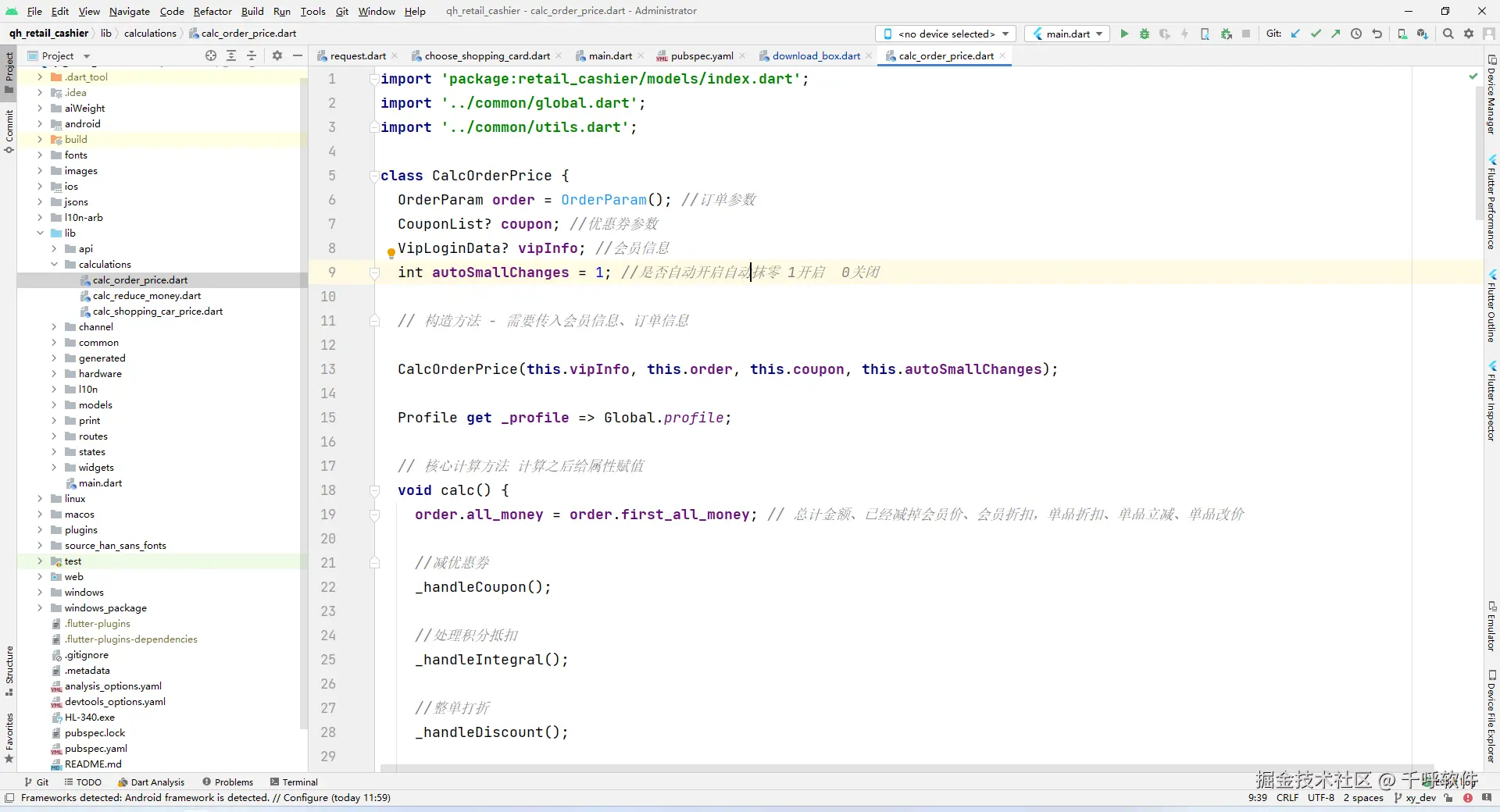The height and width of the screenshot is (812, 1500).
Task: Collapse the lib folder
Action: 40,233
